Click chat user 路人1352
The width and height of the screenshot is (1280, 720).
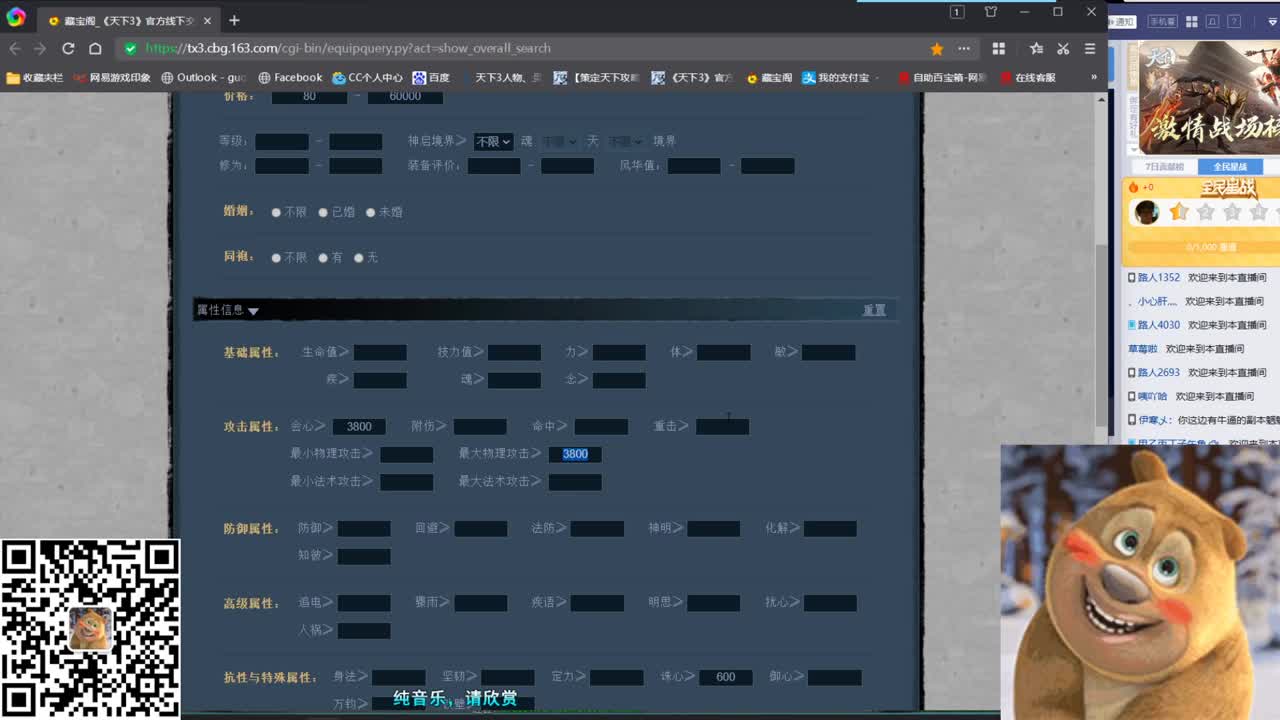[x=1158, y=277]
